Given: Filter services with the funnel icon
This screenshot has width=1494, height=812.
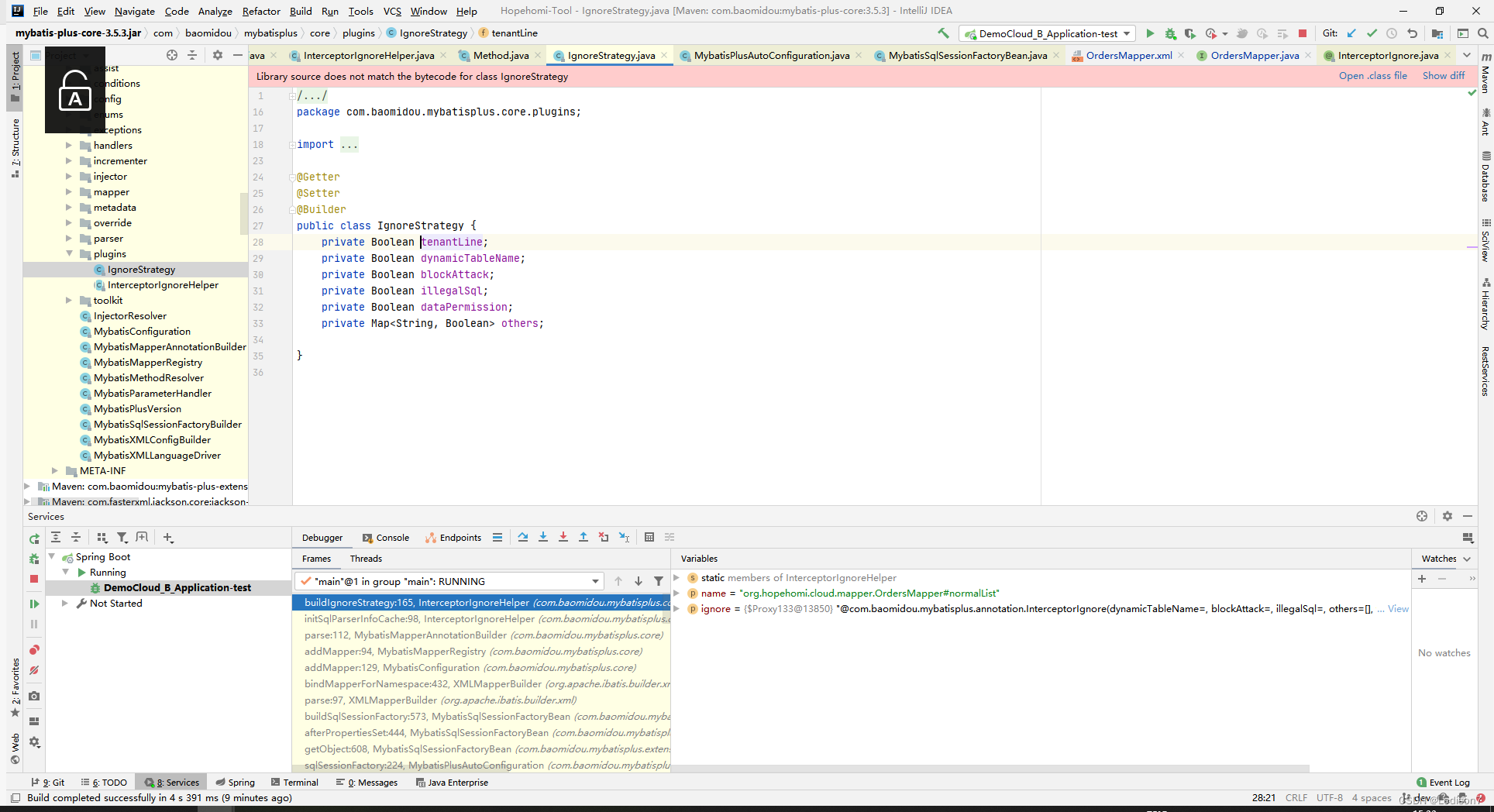Looking at the screenshot, I should tap(122, 537).
